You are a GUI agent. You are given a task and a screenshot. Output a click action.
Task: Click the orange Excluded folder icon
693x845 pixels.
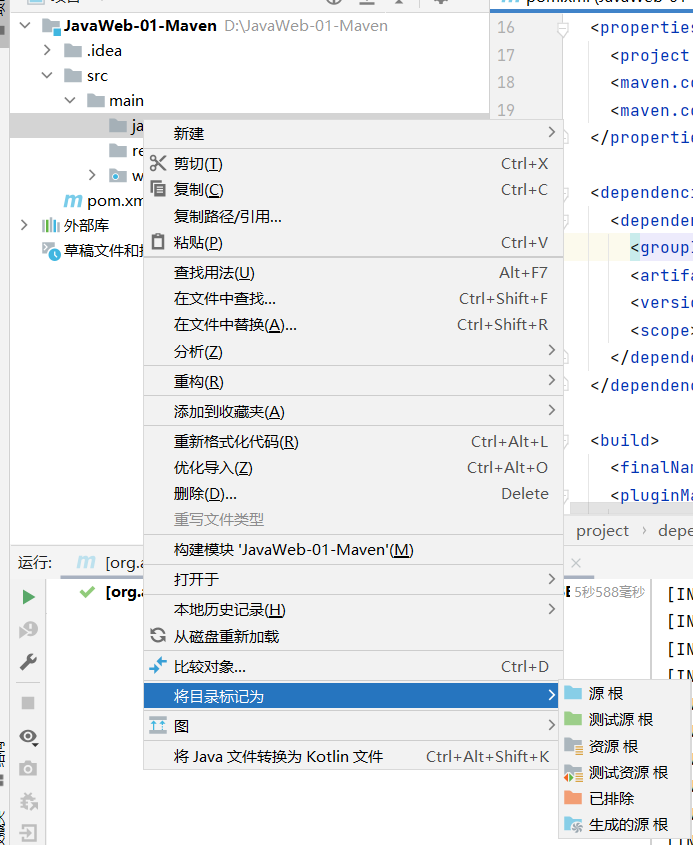(x=573, y=798)
